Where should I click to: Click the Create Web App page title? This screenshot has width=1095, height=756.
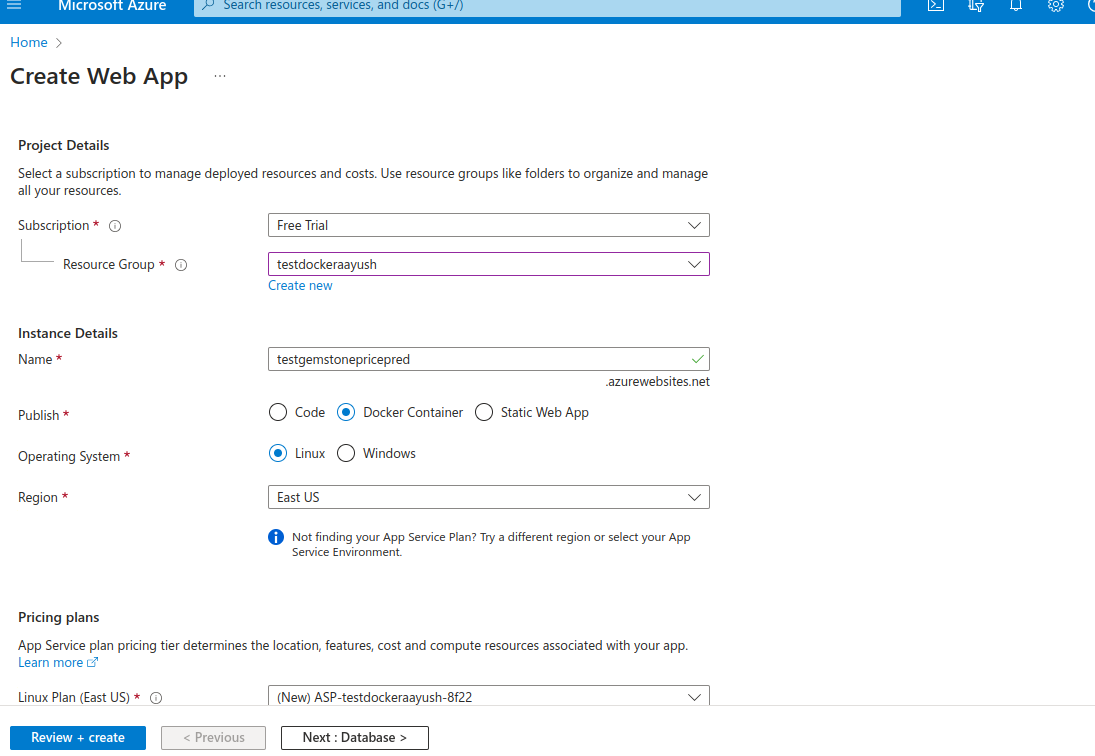[99, 76]
